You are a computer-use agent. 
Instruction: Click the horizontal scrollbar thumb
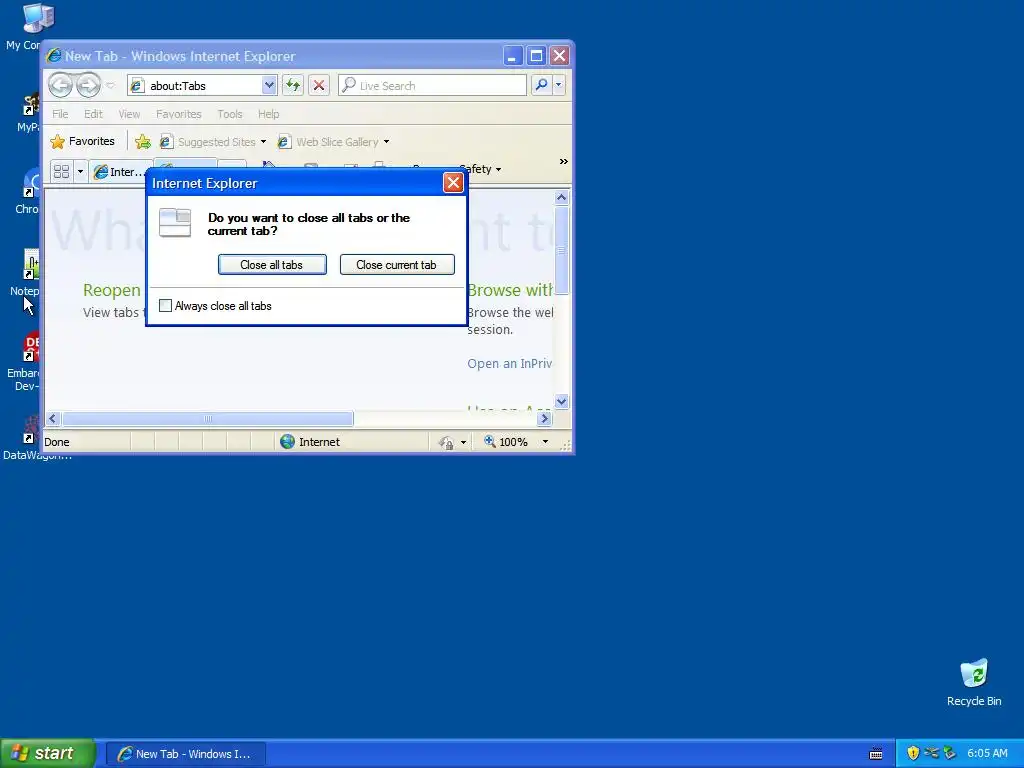tap(208, 419)
